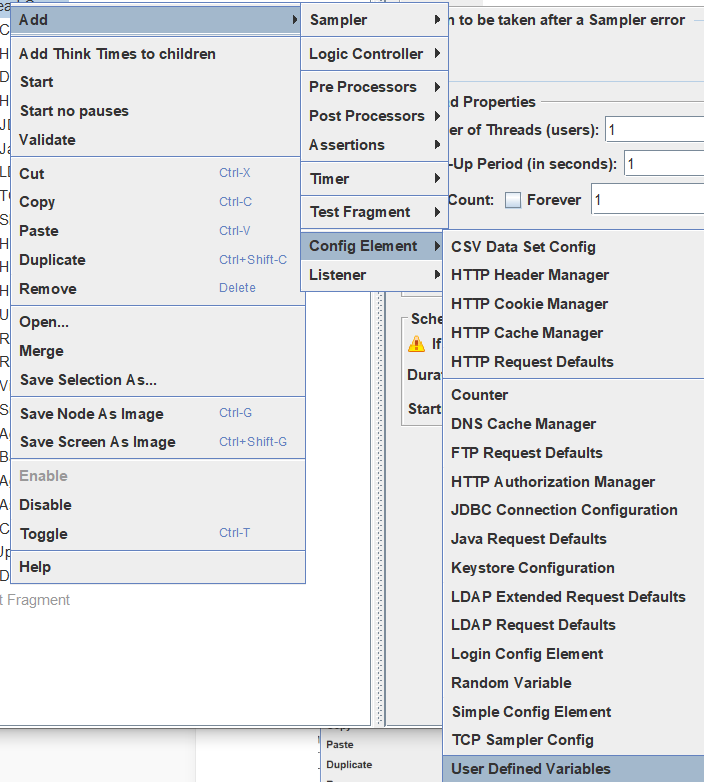Expand the Sampler submenu
The image size is (704, 782).
374,20
